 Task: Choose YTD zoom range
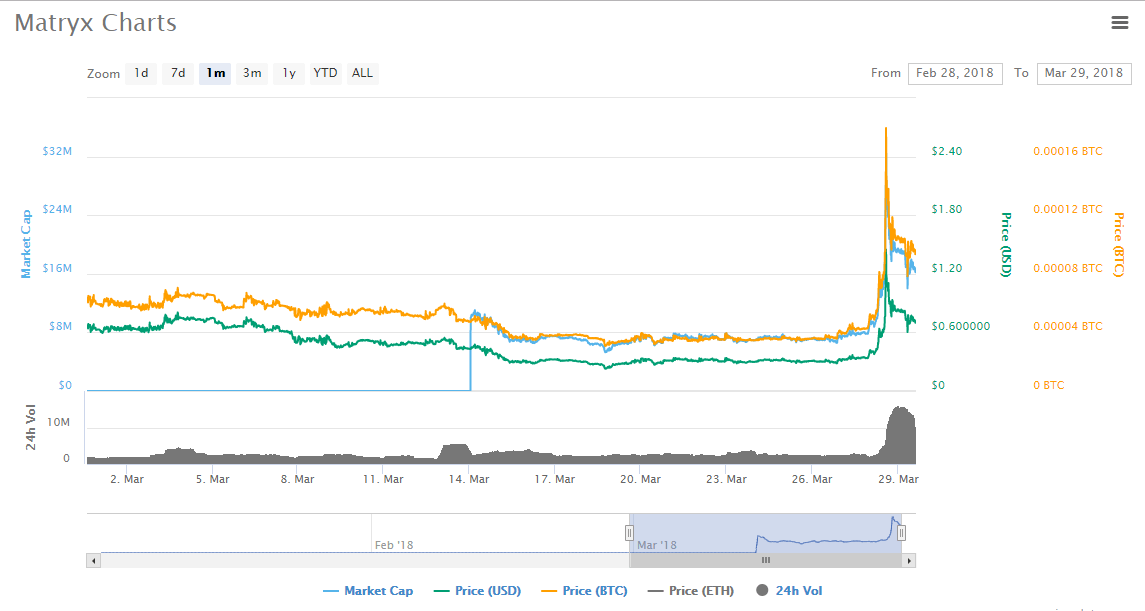325,73
